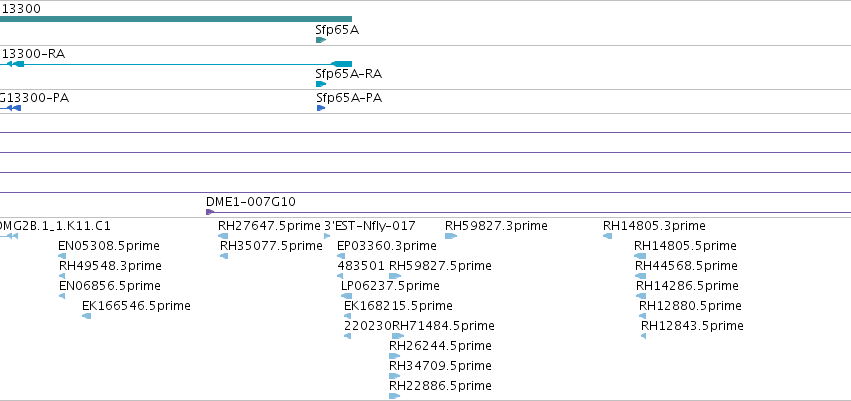Select the wide teal 13300 gene bar

(x=176, y=19)
